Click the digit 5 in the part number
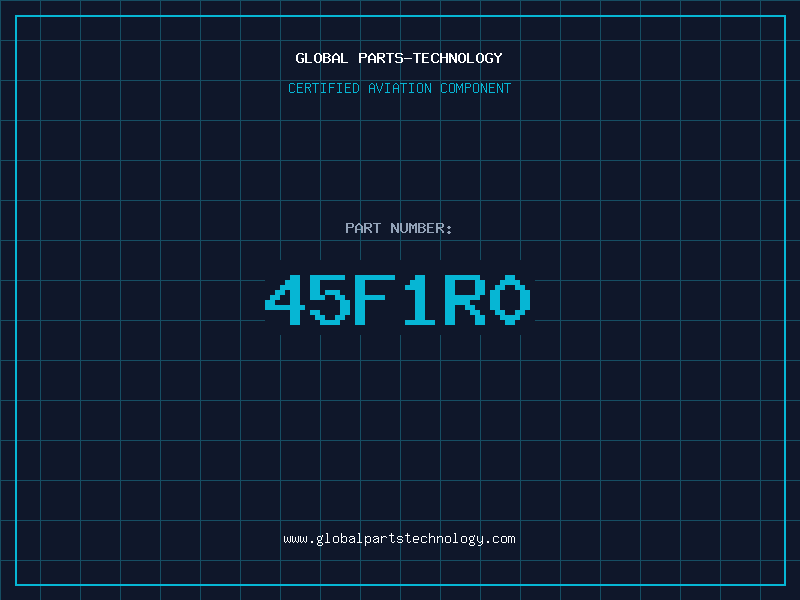 click(x=330, y=300)
